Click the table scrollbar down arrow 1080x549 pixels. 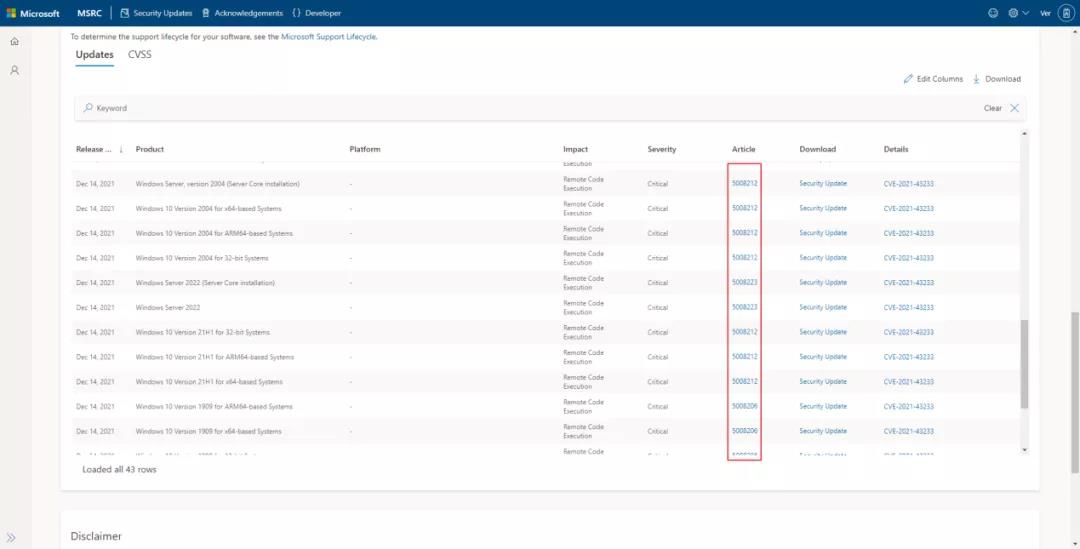tap(1024, 450)
